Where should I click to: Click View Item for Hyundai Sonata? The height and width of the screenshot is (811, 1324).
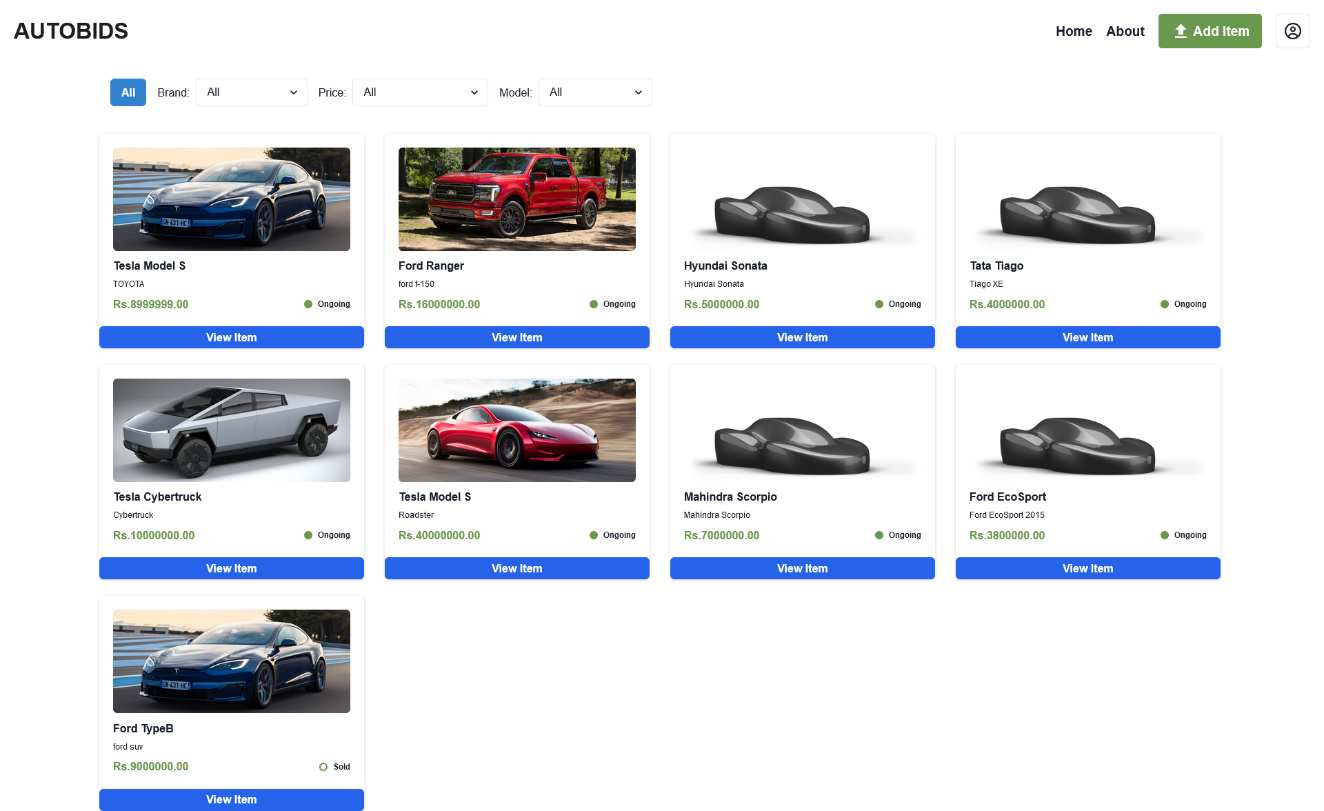tap(802, 337)
